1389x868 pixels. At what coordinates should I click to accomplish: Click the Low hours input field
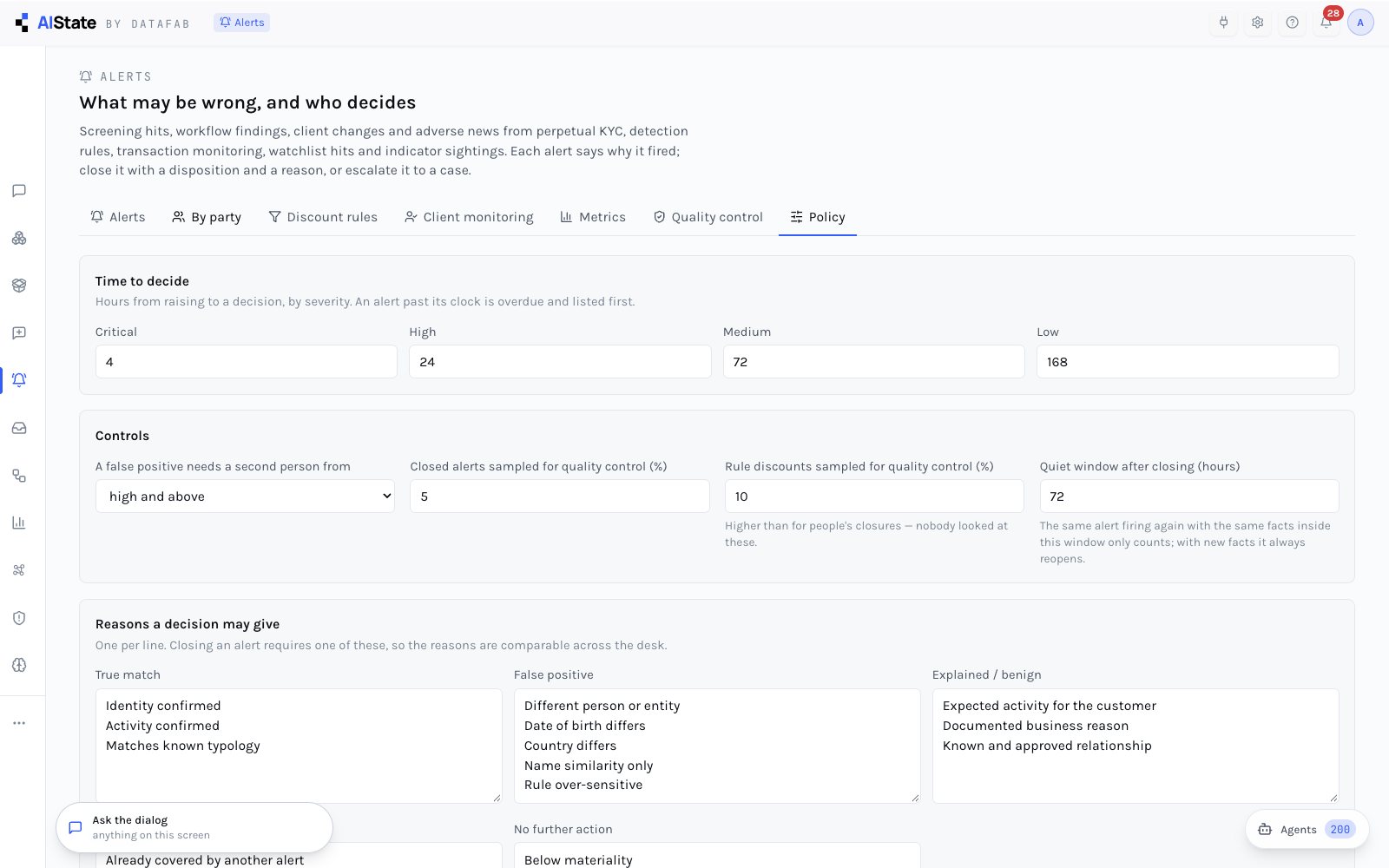click(1188, 362)
